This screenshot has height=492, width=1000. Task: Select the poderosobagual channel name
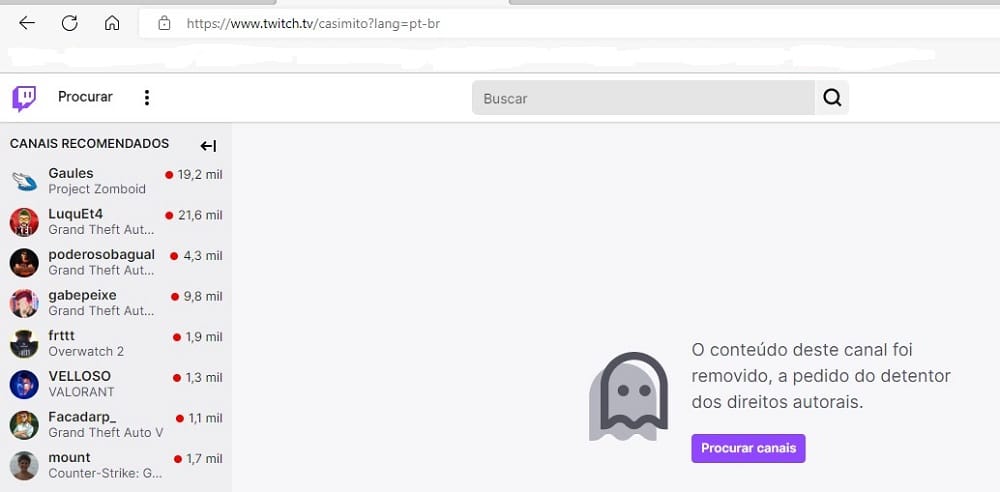(x=101, y=255)
